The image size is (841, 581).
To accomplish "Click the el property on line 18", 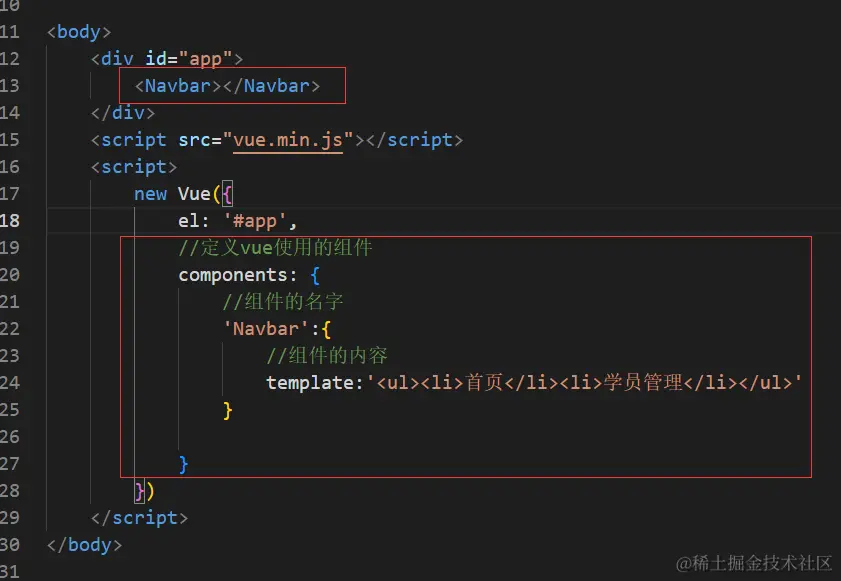I will coord(188,221).
